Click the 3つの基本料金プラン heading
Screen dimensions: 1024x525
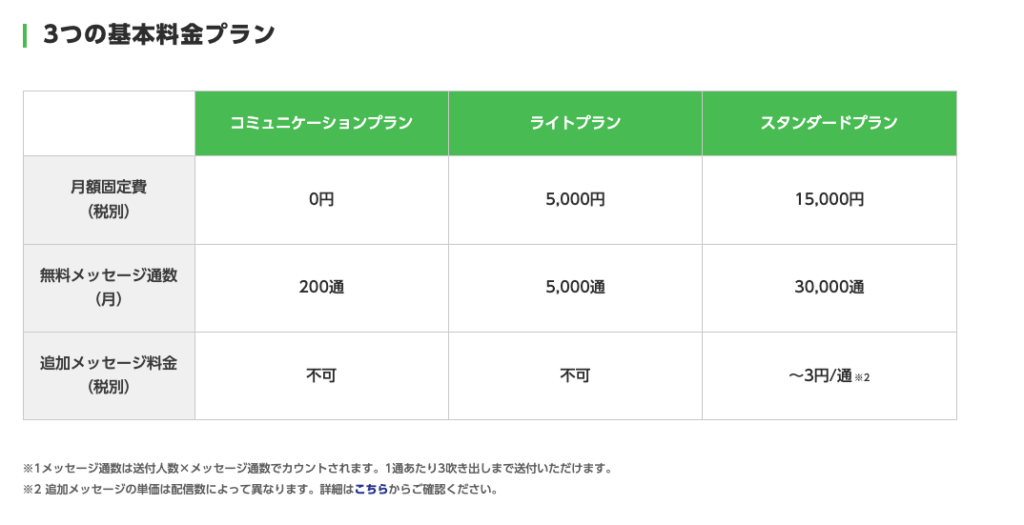[159, 34]
